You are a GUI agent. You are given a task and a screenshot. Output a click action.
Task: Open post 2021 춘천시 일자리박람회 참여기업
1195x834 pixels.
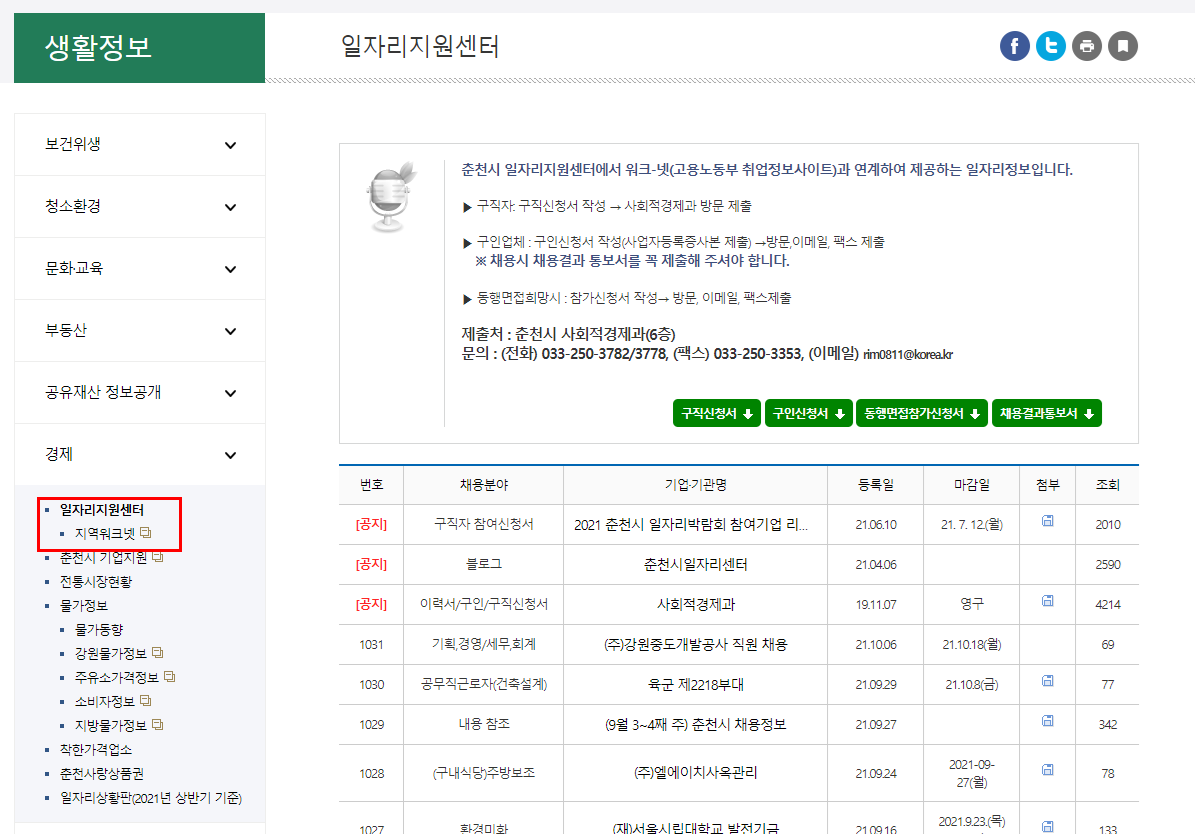click(x=690, y=524)
